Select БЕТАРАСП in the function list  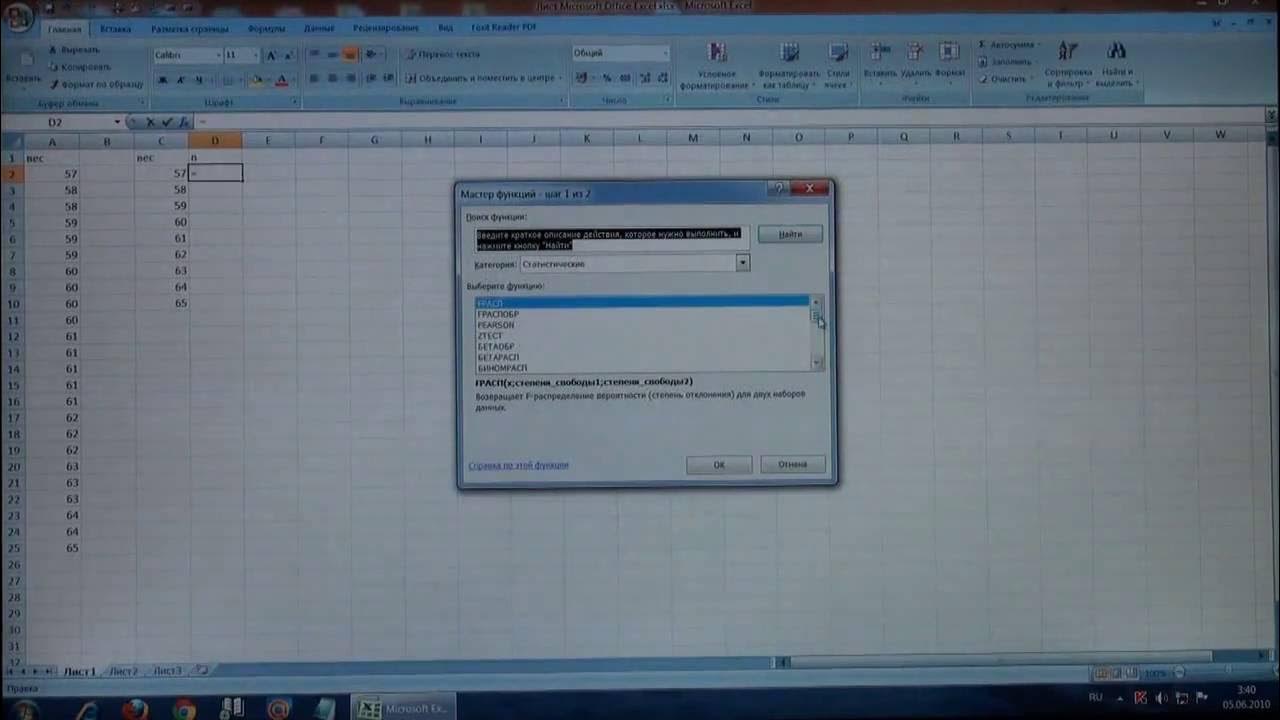click(642, 357)
